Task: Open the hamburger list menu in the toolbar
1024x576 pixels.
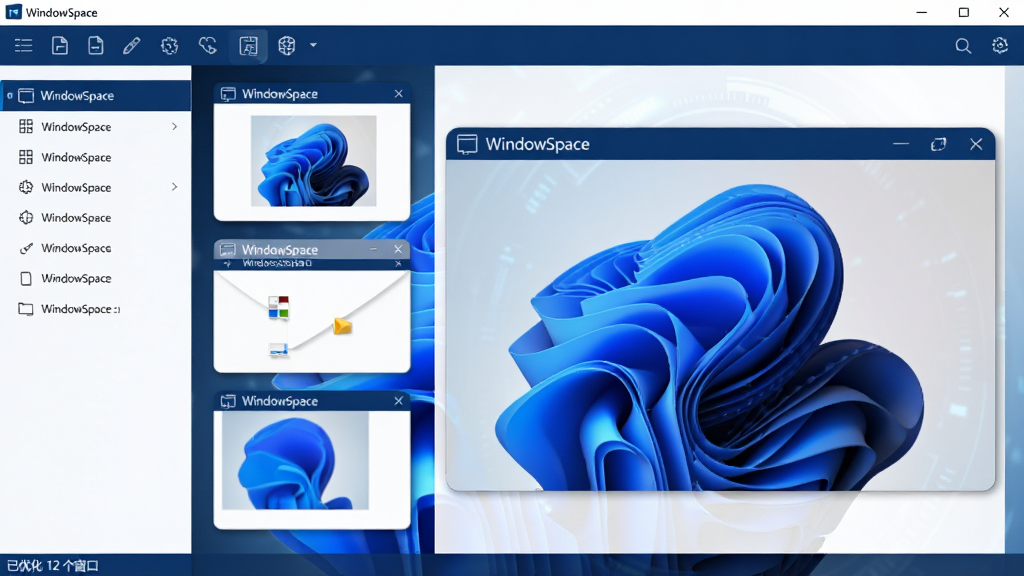Action: pyautogui.click(x=24, y=46)
